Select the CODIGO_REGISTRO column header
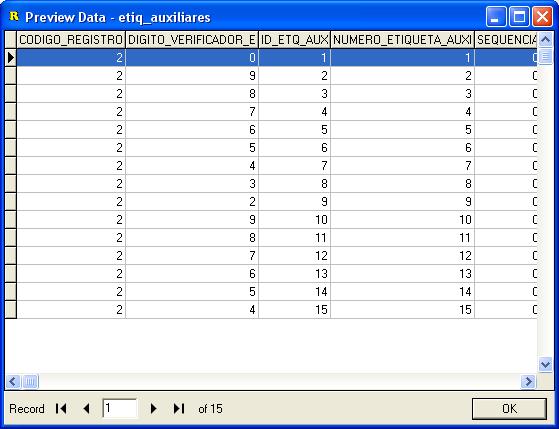Image resolution: width=559 pixels, height=429 pixels. coord(71,40)
